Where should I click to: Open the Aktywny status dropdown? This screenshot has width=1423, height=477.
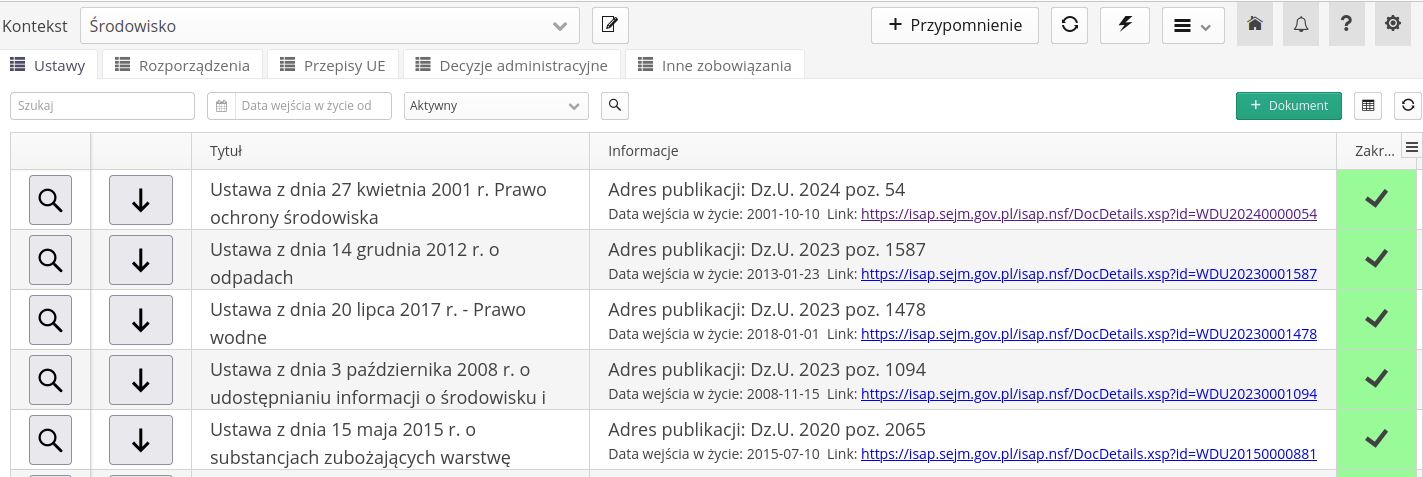click(x=496, y=106)
